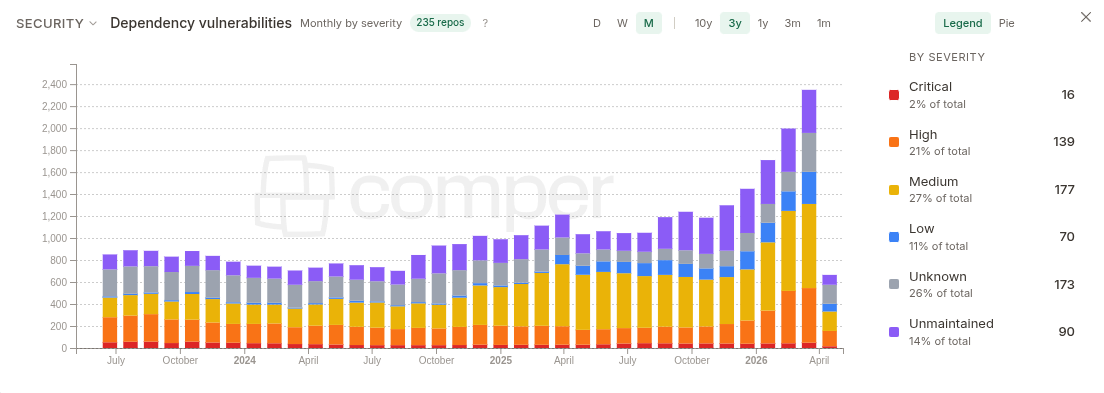Click the 2025 x-axis label
Screen dimensions: 1104x393
point(501,361)
